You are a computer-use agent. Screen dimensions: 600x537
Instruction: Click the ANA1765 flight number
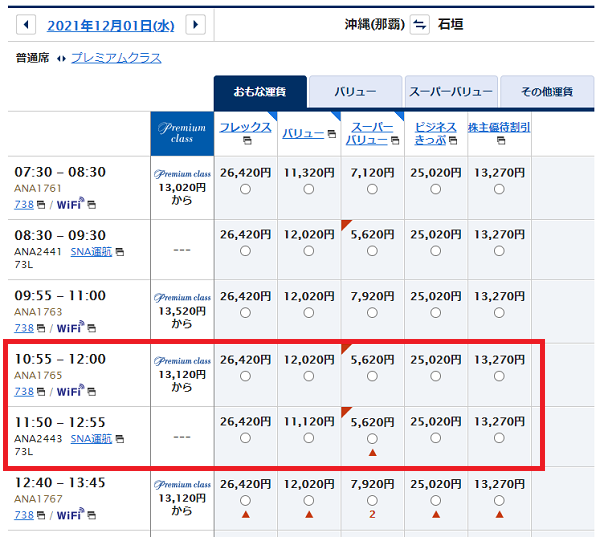pos(38,375)
